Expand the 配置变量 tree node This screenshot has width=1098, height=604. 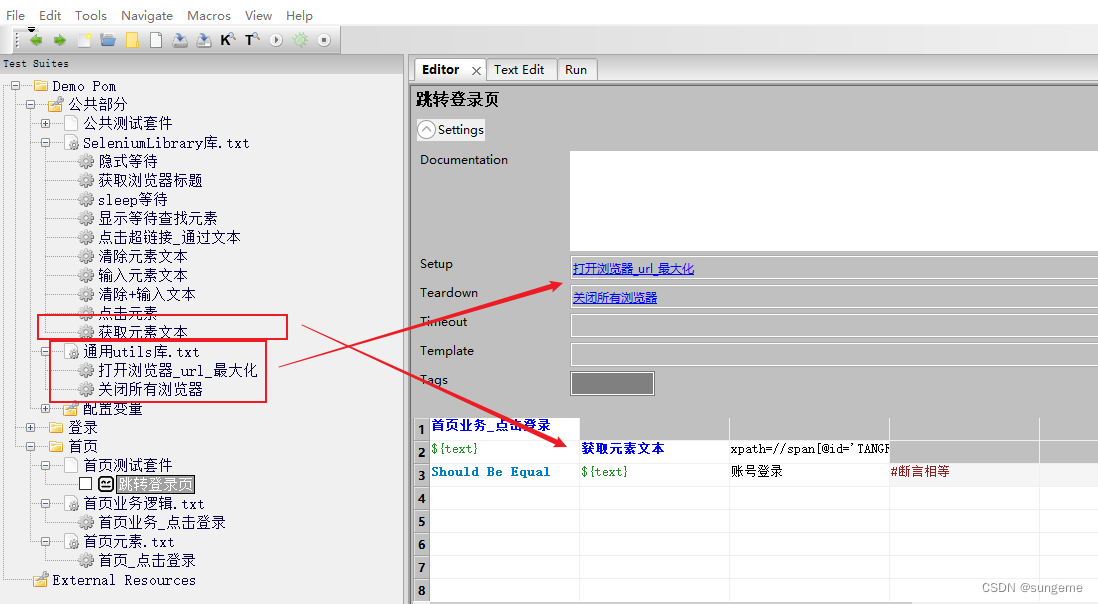tap(46, 409)
